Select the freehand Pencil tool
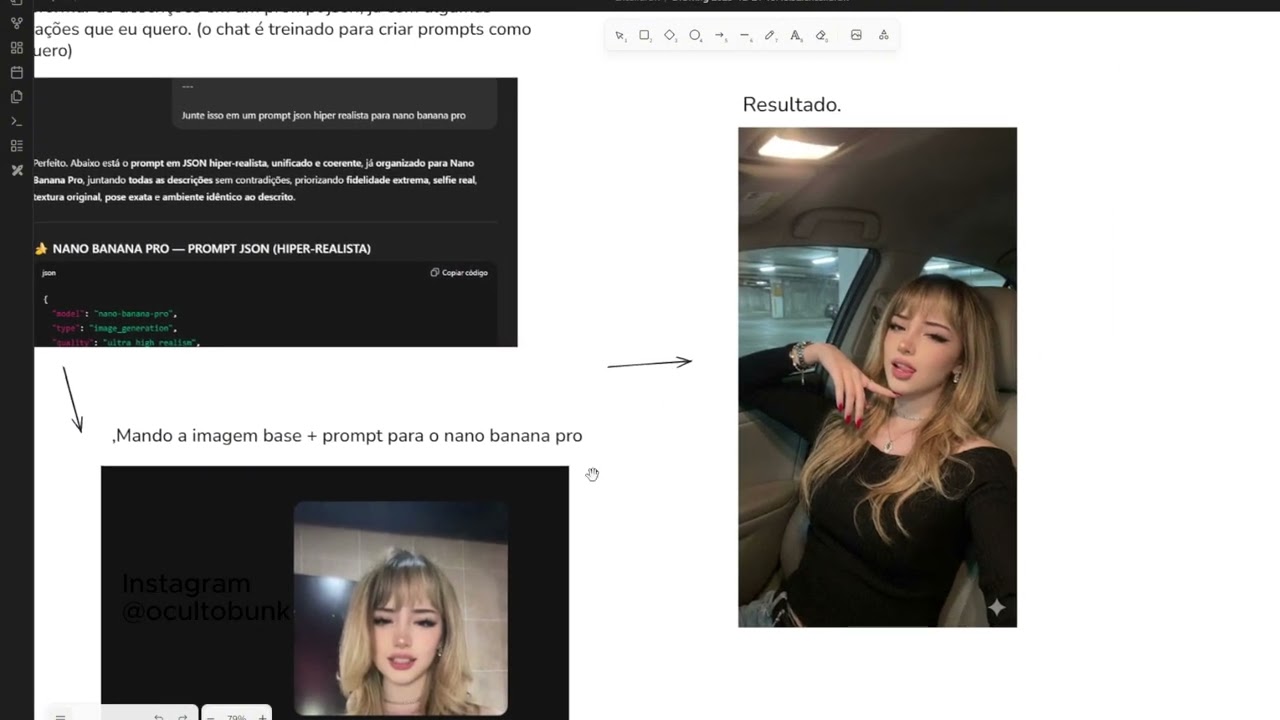Screen dimensions: 1280x720 tap(770, 35)
